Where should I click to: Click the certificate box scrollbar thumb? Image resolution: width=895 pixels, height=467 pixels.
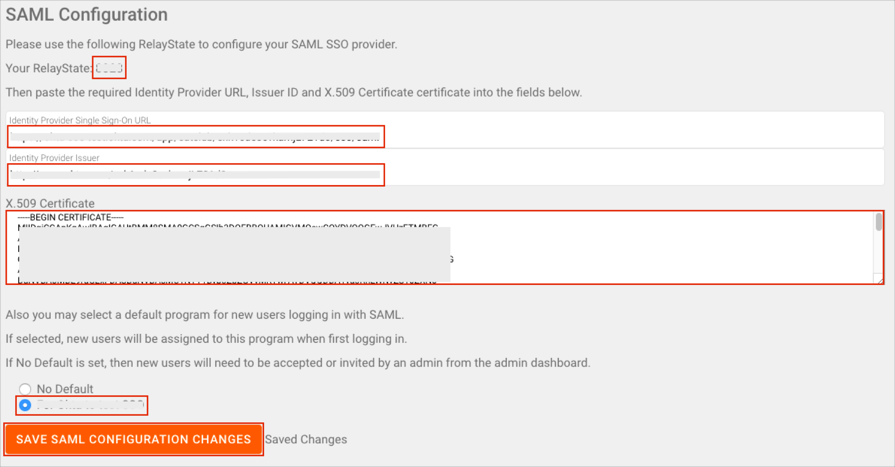point(879,222)
